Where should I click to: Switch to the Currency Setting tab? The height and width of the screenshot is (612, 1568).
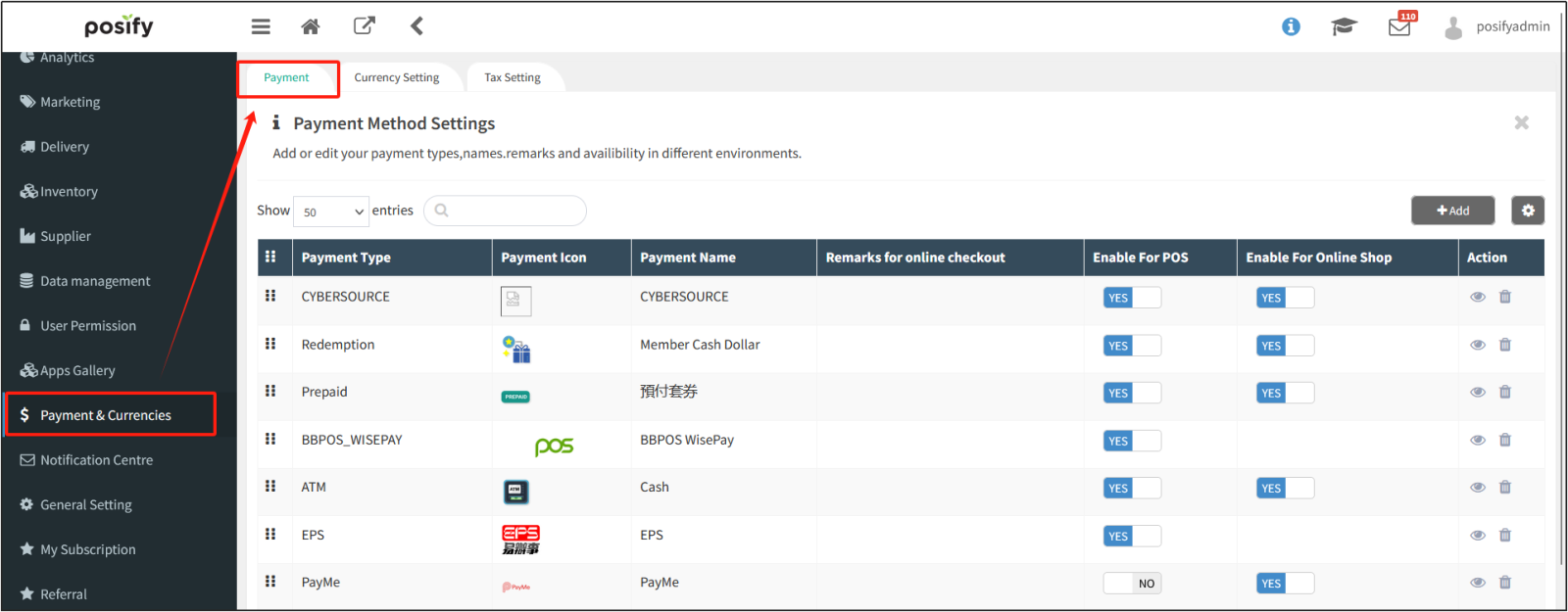[x=396, y=77]
